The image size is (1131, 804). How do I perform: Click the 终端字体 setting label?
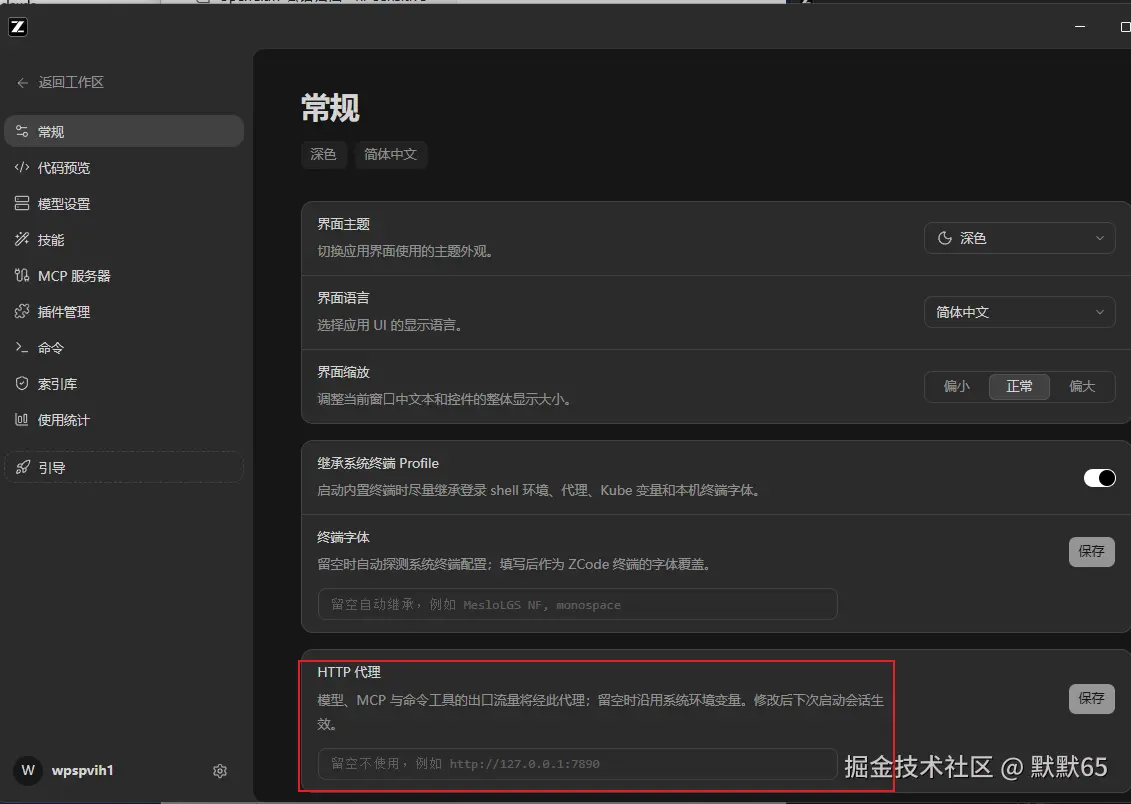343,537
